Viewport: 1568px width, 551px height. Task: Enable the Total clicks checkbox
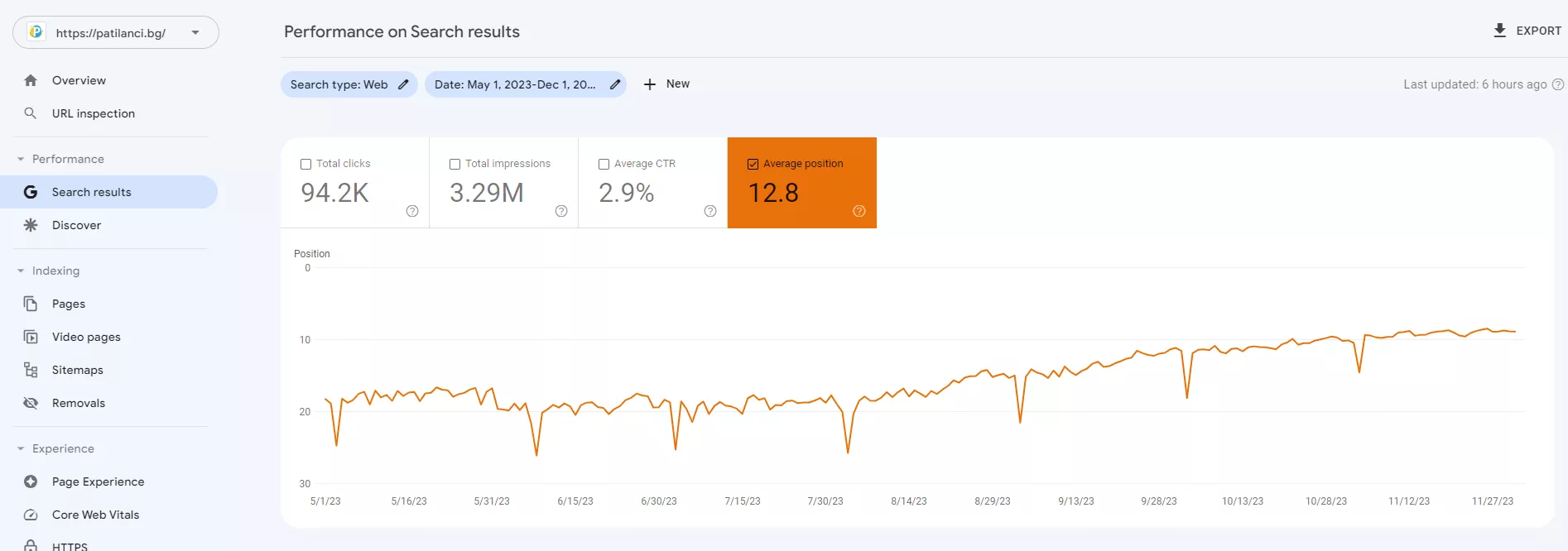[x=305, y=164]
